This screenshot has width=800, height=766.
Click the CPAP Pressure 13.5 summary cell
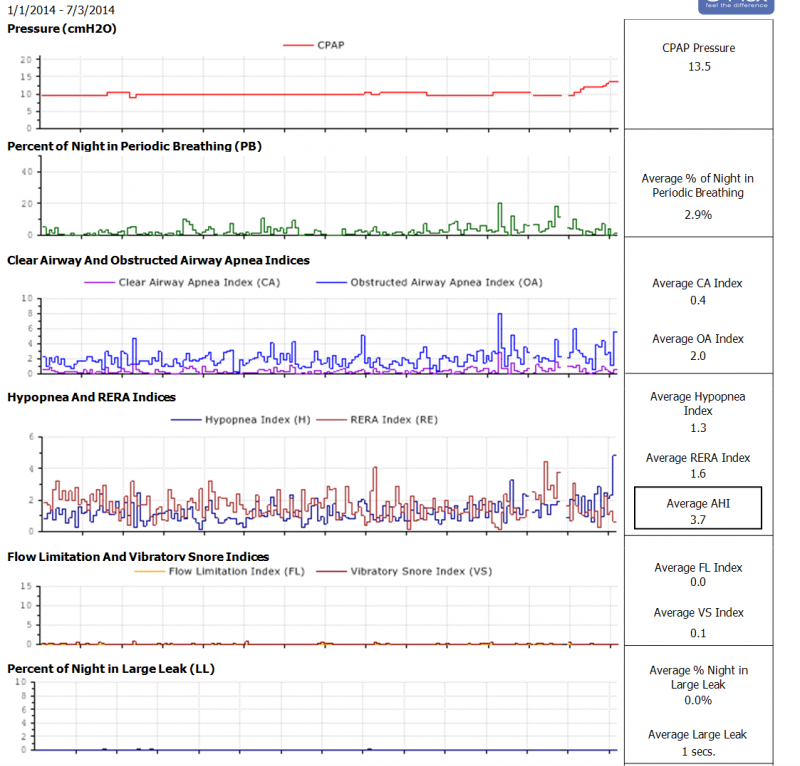click(698, 67)
